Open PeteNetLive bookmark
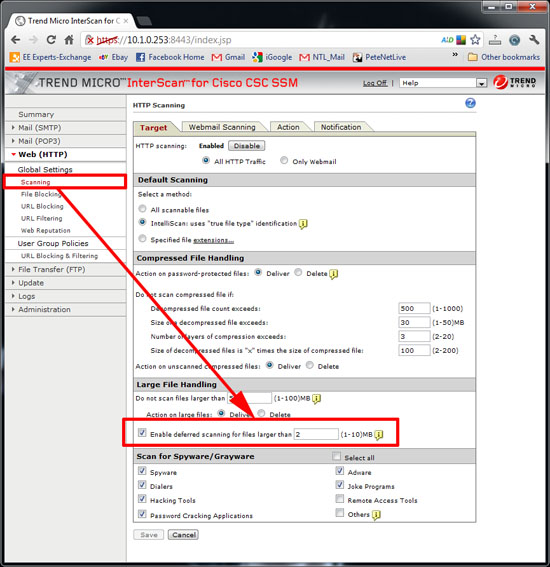The image size is (550, 567). [379, 57]
